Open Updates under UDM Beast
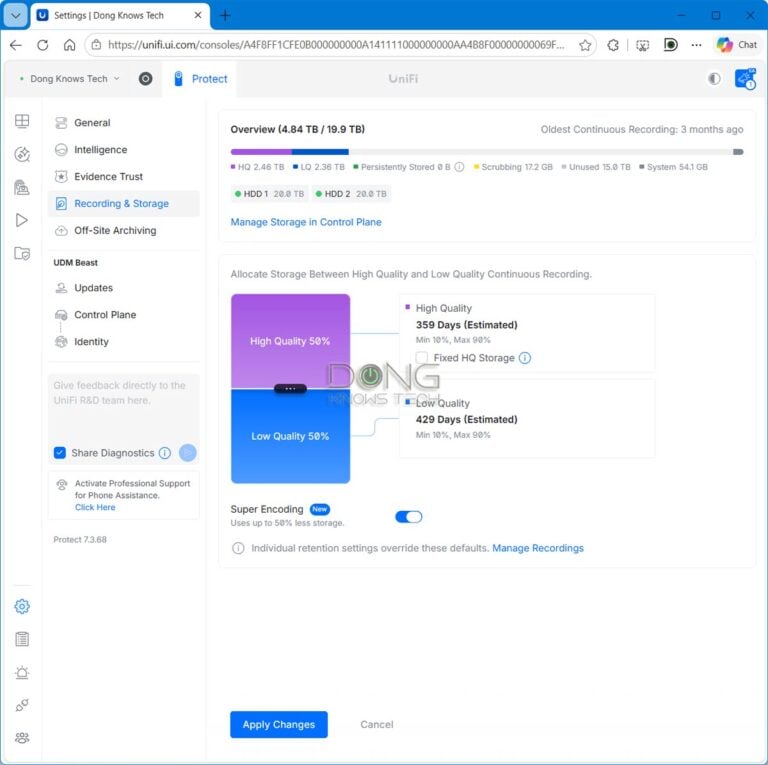This screenshot has height=765, width=768. [123, 288]
